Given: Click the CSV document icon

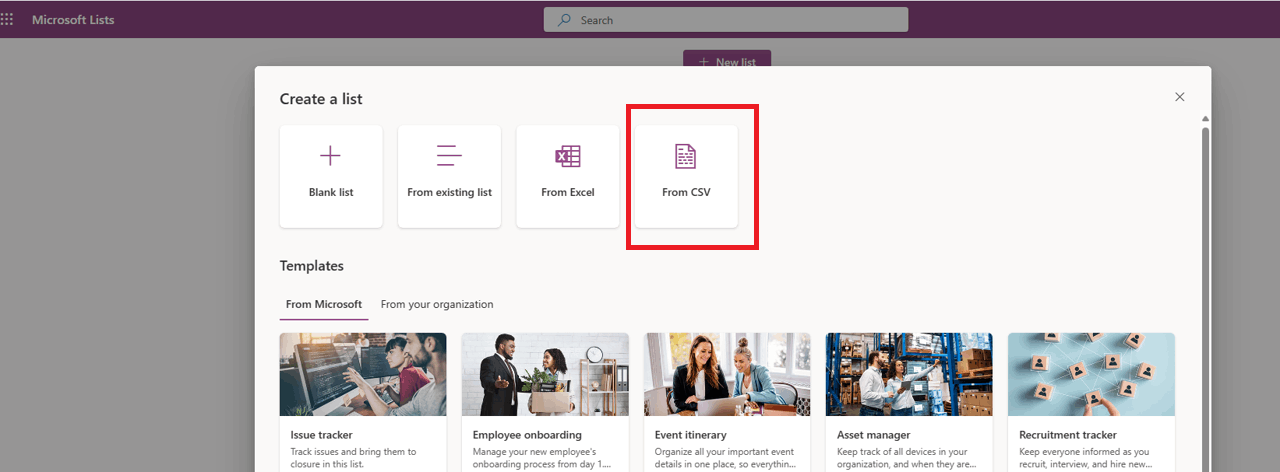Looking at the screenshot, I should click(685, 156).
